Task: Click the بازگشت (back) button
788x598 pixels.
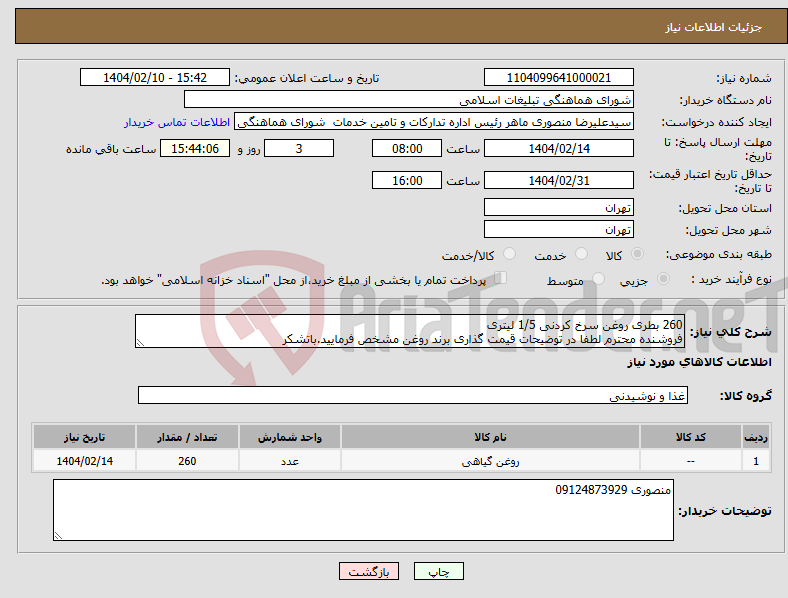Action: click(x=369, y=571)
